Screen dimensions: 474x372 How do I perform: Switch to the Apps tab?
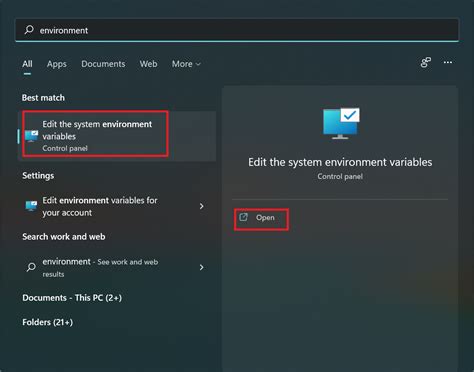click(57, 64)
